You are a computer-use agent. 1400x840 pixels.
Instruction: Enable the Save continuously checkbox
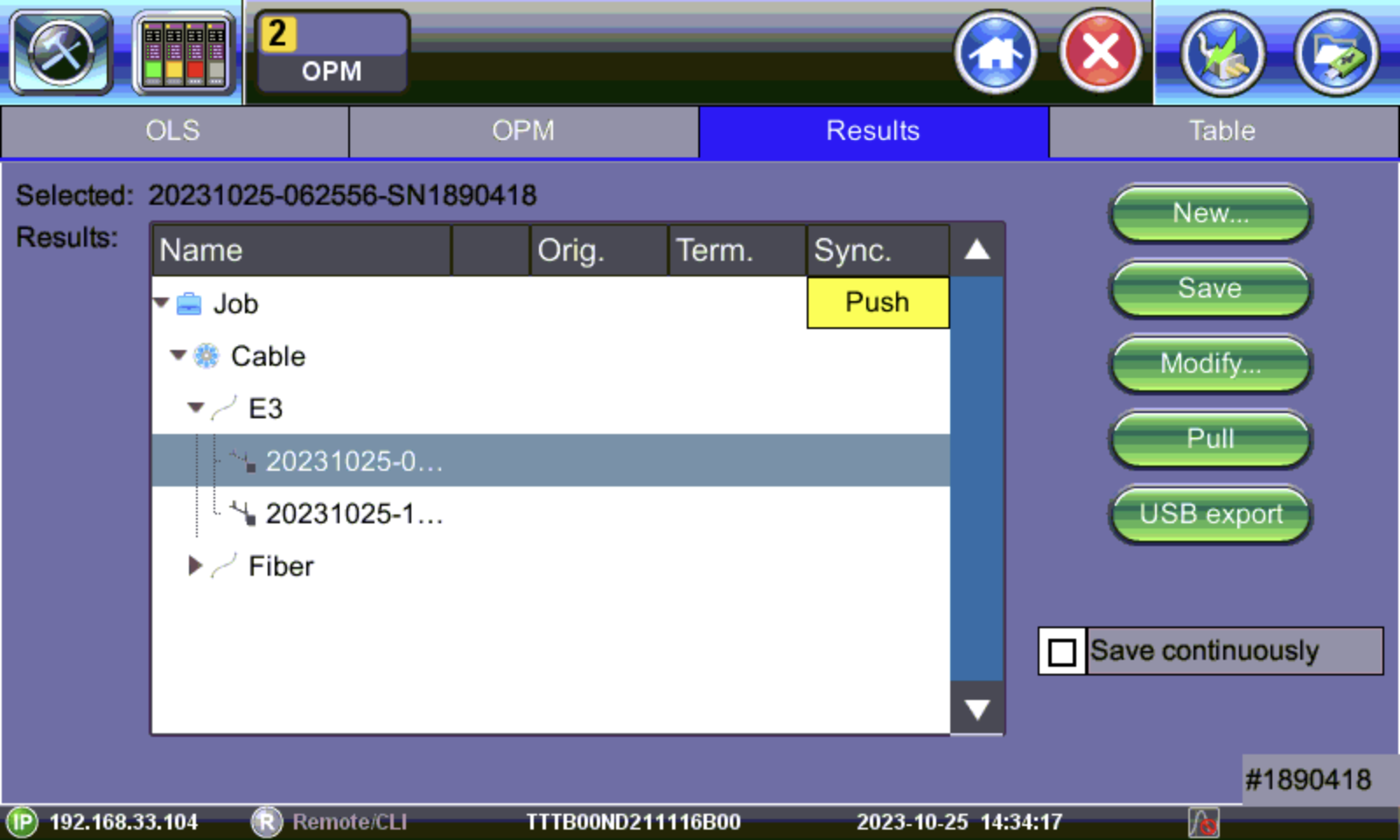click(x=1061, y=652)
